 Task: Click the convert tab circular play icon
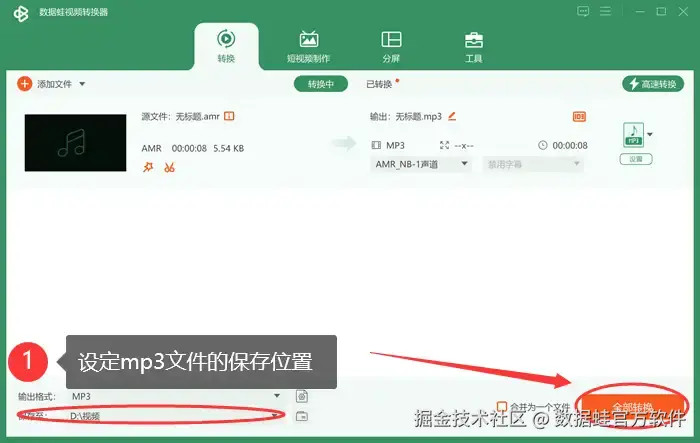(226, 39)
